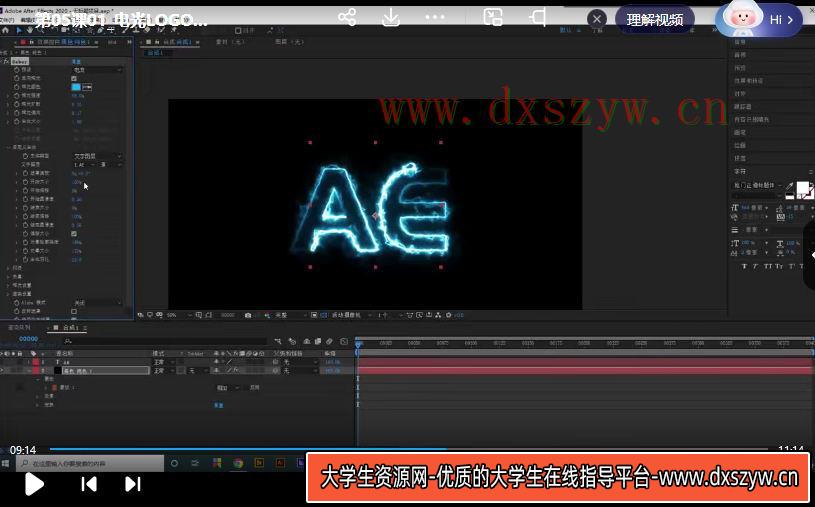This screenshot has height=507, width=815.
Task: Click the crop icon in player header
Action: pos(537,17)
